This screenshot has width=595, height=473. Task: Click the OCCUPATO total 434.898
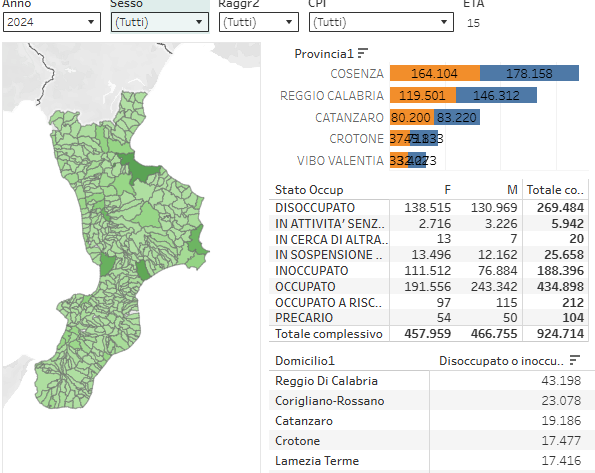[x=560, y=287]
